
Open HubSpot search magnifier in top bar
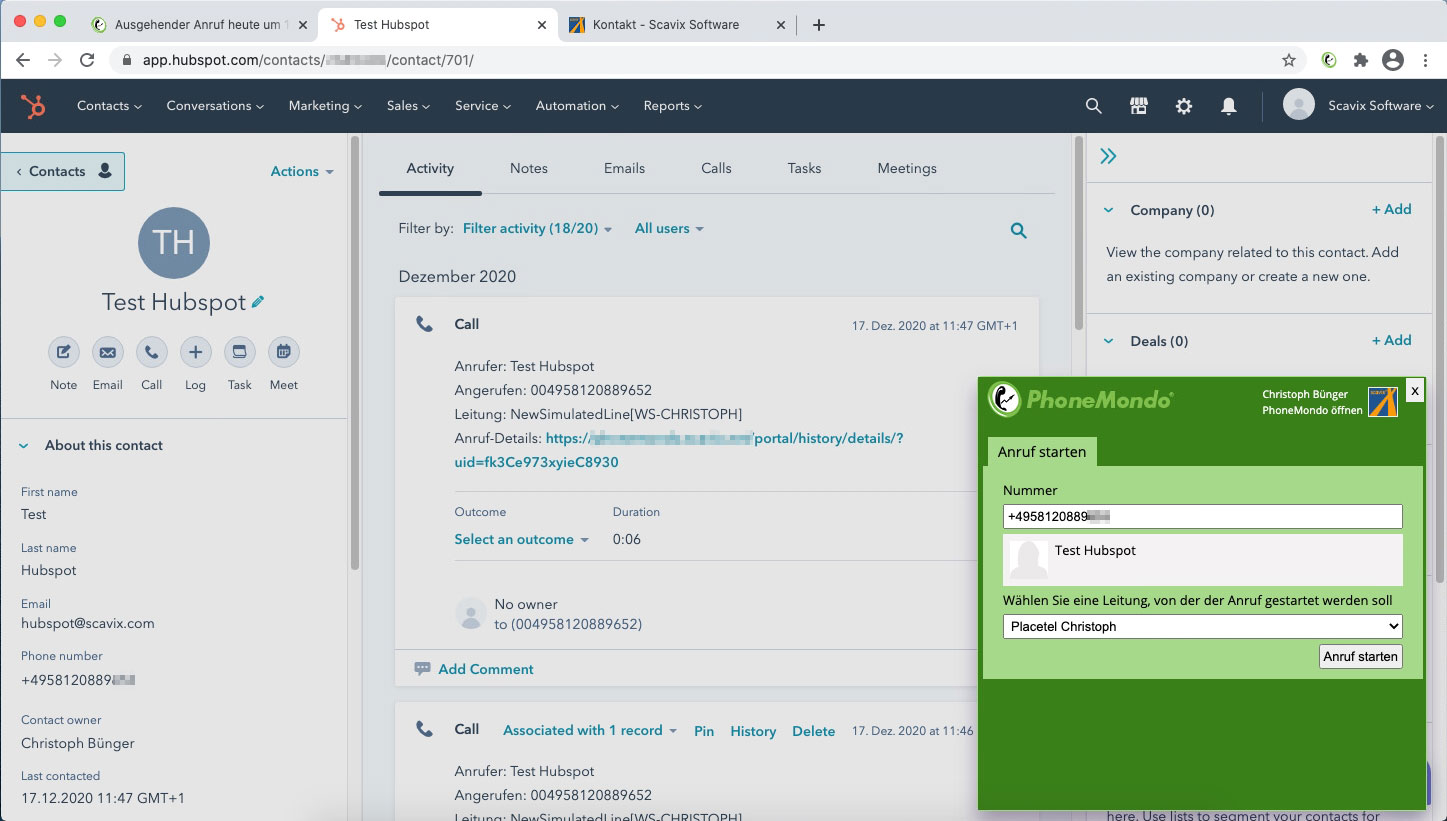pyautogui.click(x=1094, y=106)
